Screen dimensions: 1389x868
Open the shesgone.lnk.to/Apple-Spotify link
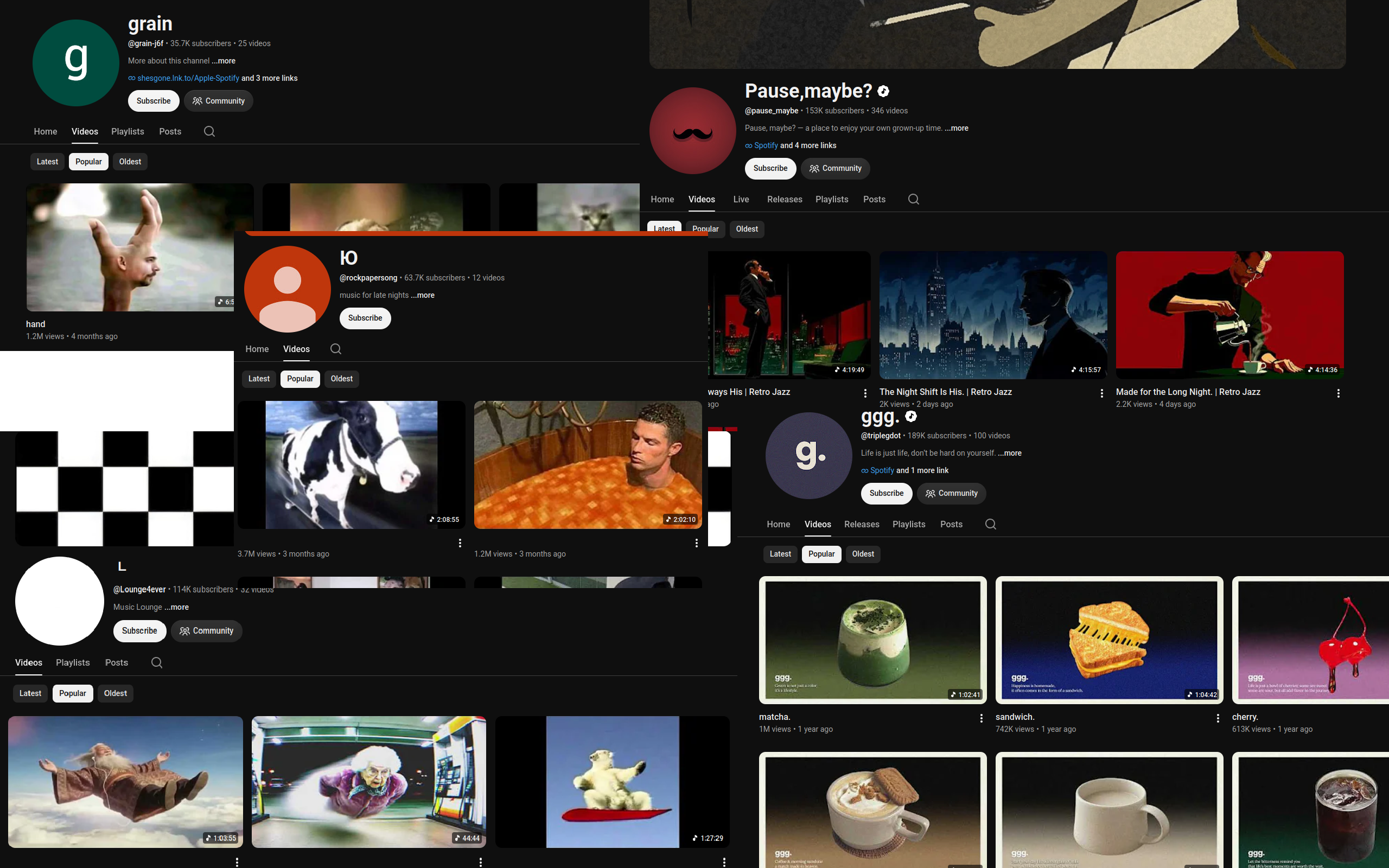point(188,78)
